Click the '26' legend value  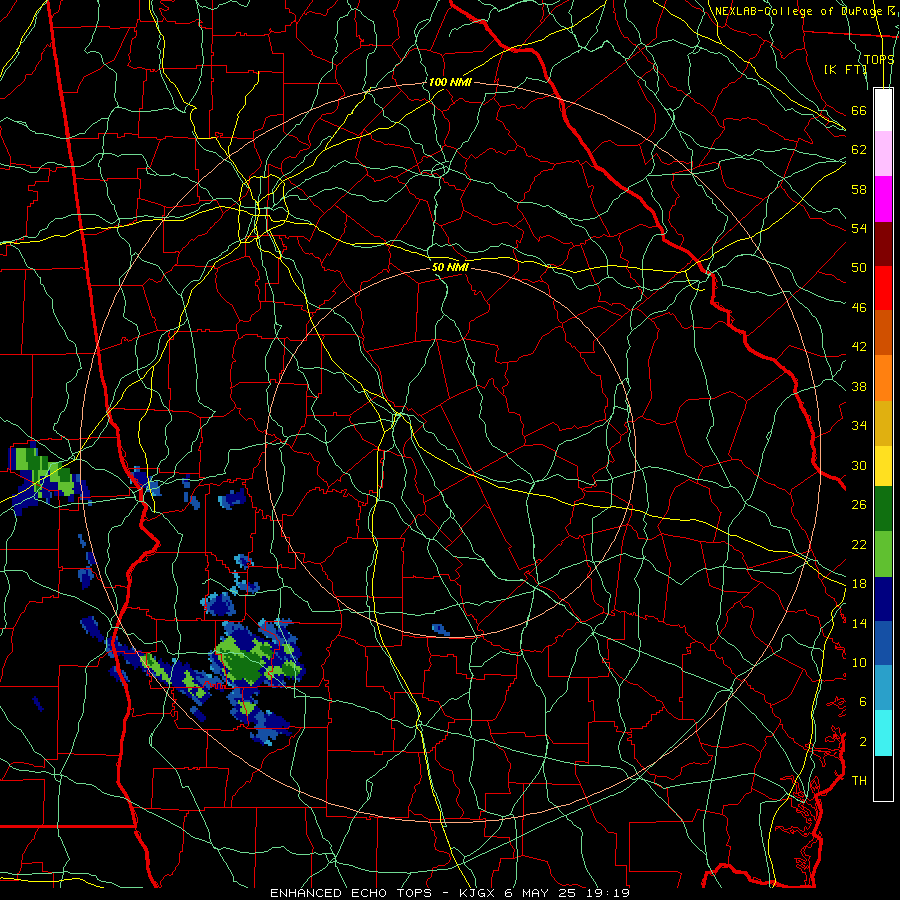click(859, 505)
